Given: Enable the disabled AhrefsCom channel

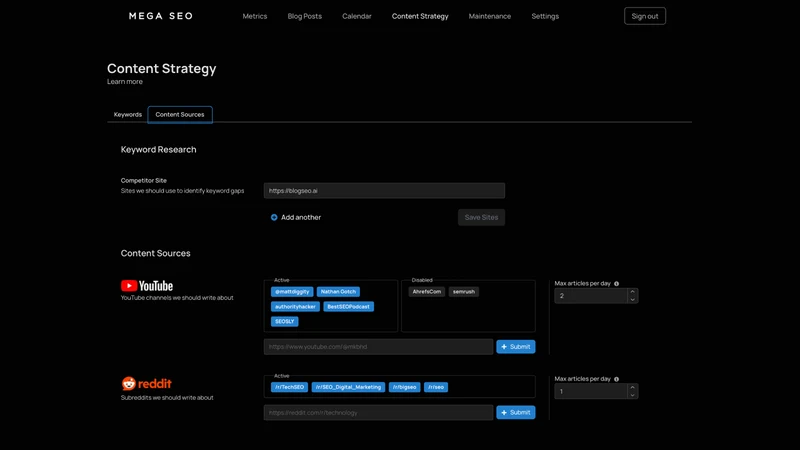Looking at the screenshot, I should tap(427, 292).
